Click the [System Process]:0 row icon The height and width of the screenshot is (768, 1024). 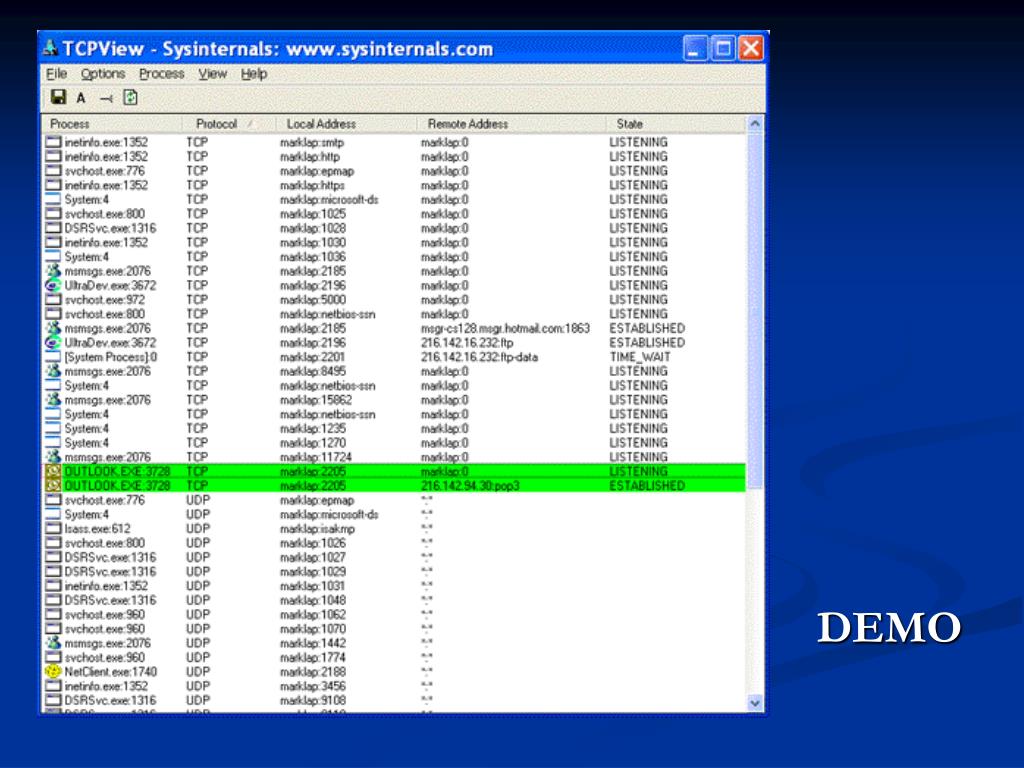[54, 357]
